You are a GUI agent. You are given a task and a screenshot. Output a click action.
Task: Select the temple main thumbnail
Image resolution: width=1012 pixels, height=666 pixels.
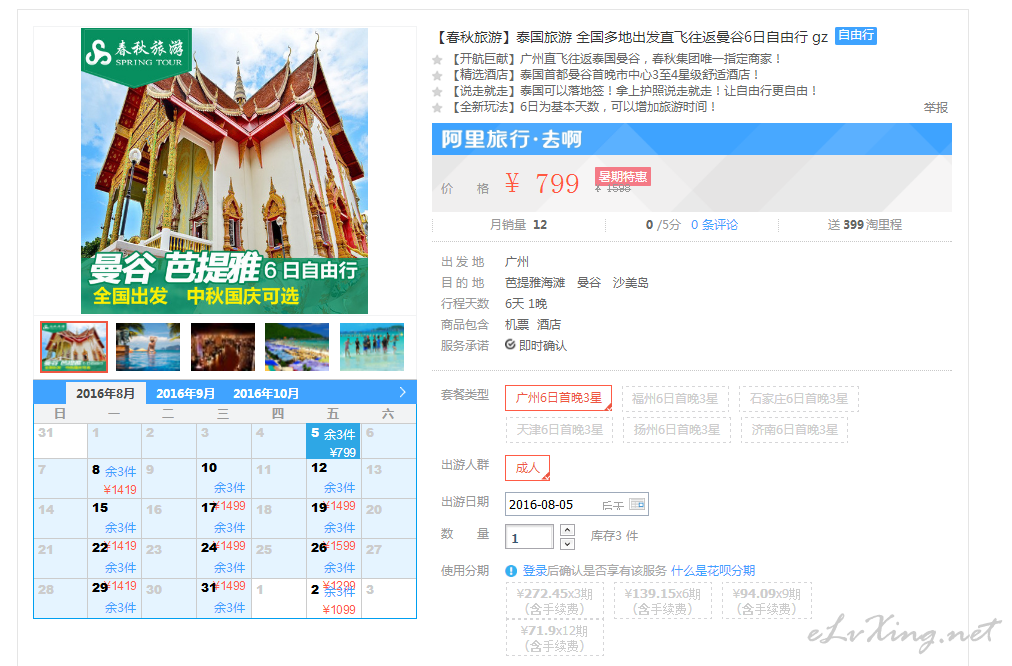[74, 347]
